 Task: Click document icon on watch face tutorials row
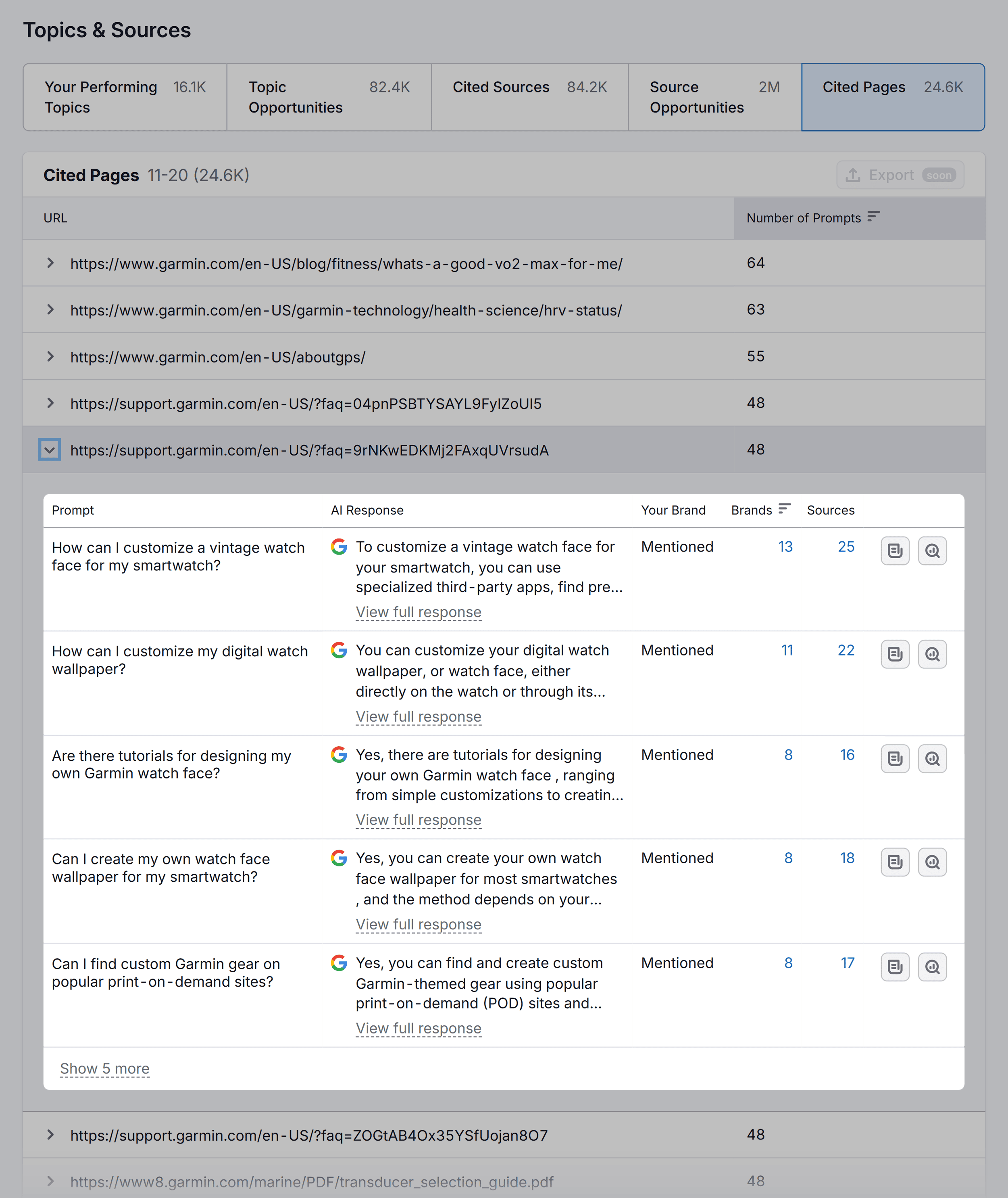click(x=895, y=758)
